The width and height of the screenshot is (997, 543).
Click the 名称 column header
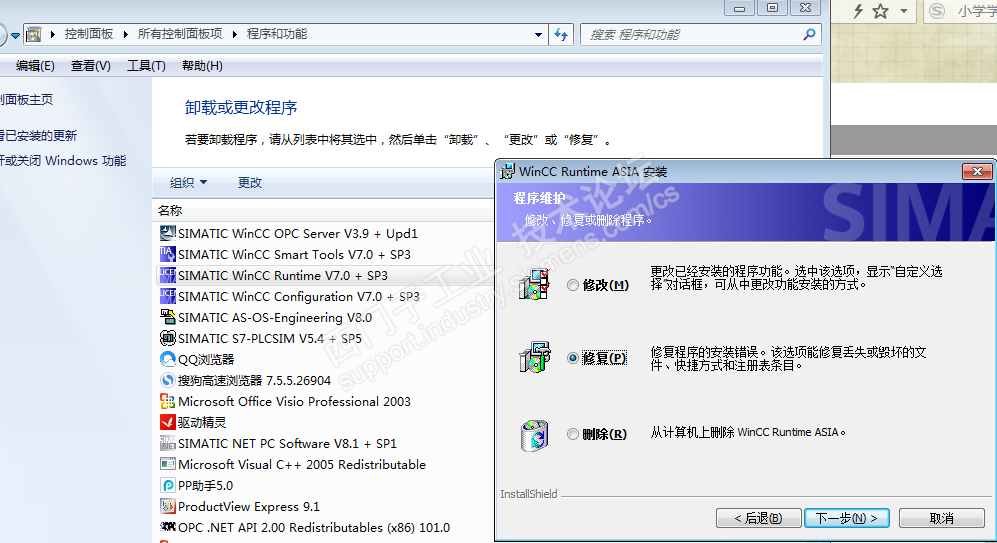pyautogui.click(x=170, y=210)
